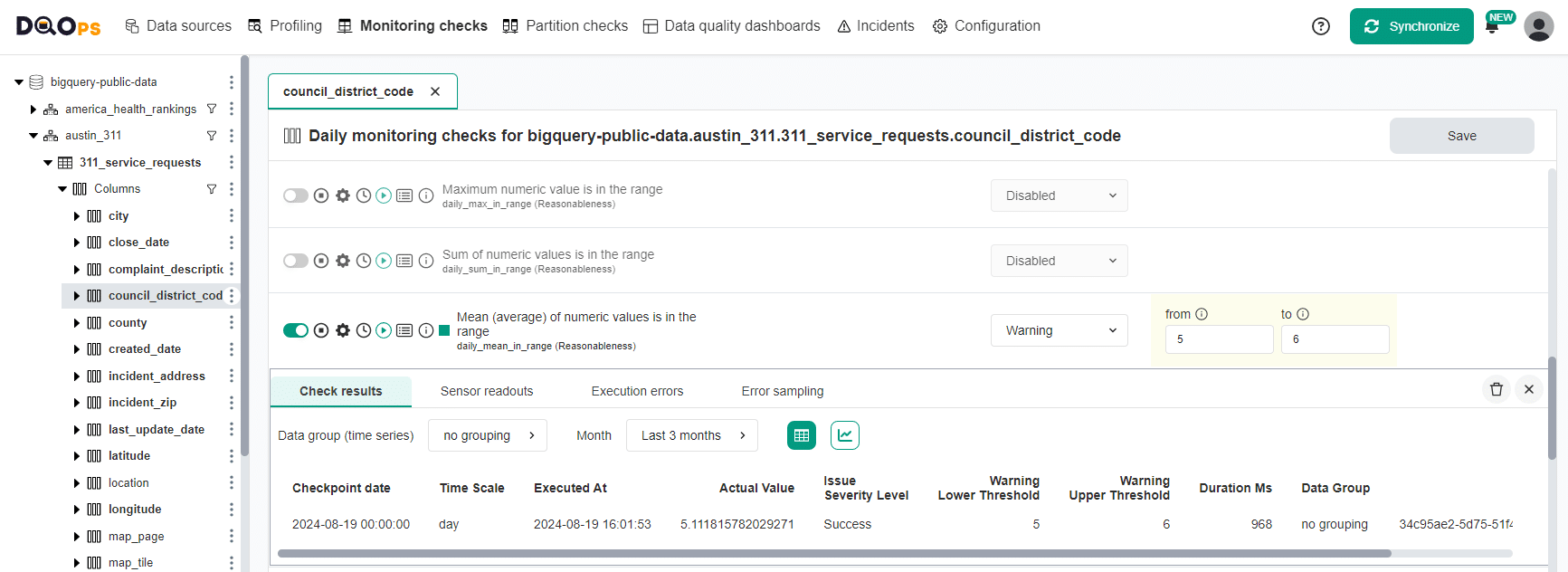Image resolution: width=1568 pixels, height=572 pixels.
Task: Click the 'from' threshold input field
Action: coord(1220,339)
